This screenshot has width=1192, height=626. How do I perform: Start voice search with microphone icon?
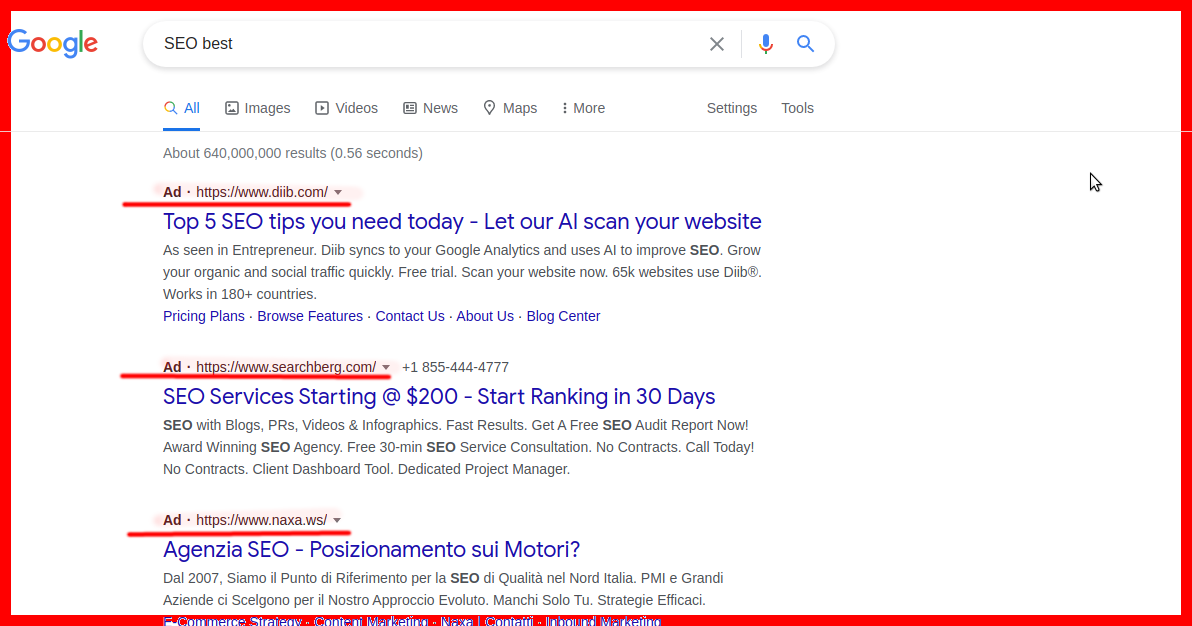(766, 44)
